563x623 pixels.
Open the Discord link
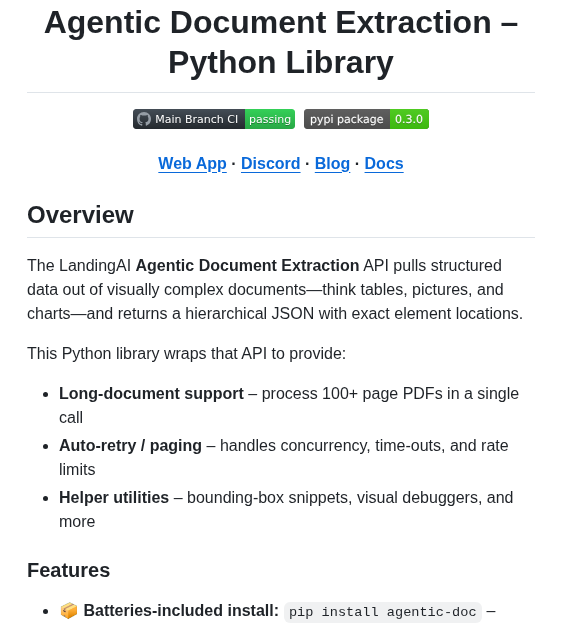[271, 164]
